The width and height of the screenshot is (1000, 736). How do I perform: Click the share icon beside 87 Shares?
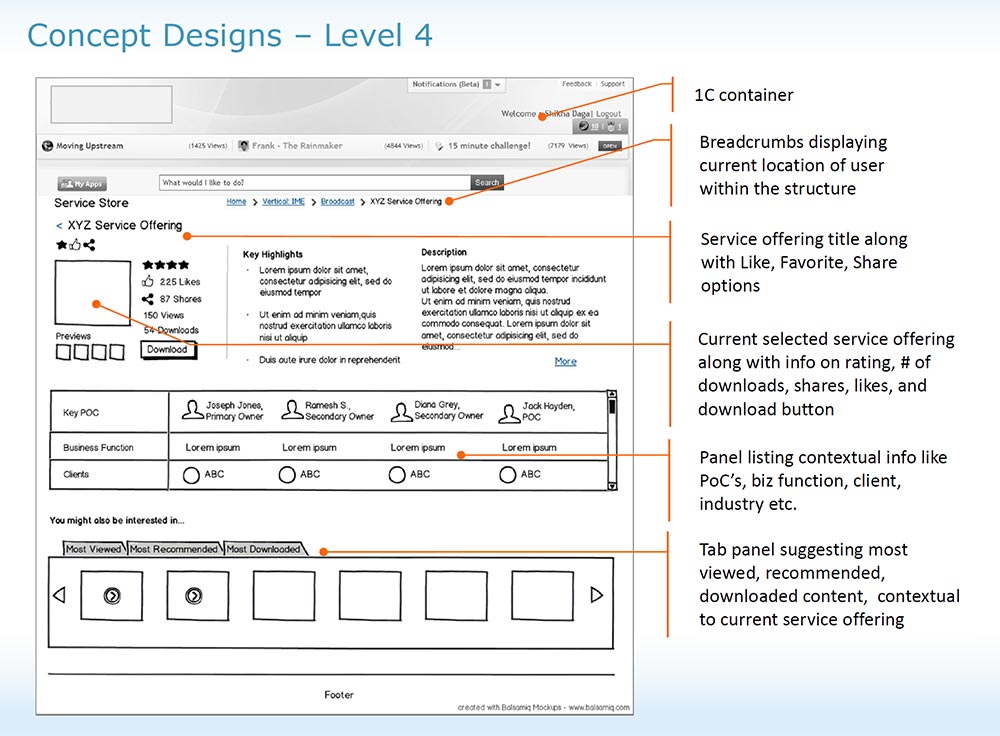pos(148,298)
